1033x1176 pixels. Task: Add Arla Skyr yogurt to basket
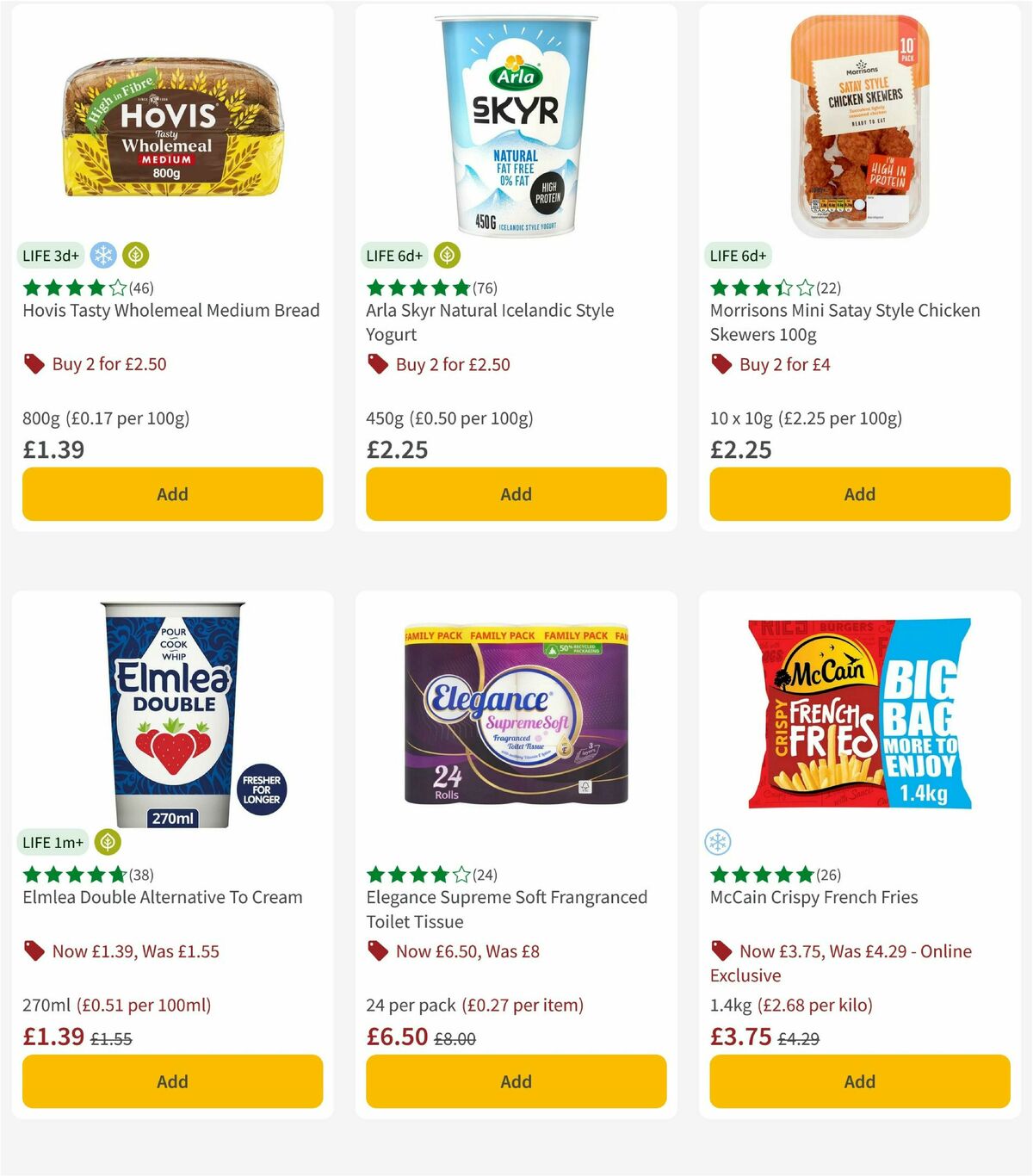point(515,494)
